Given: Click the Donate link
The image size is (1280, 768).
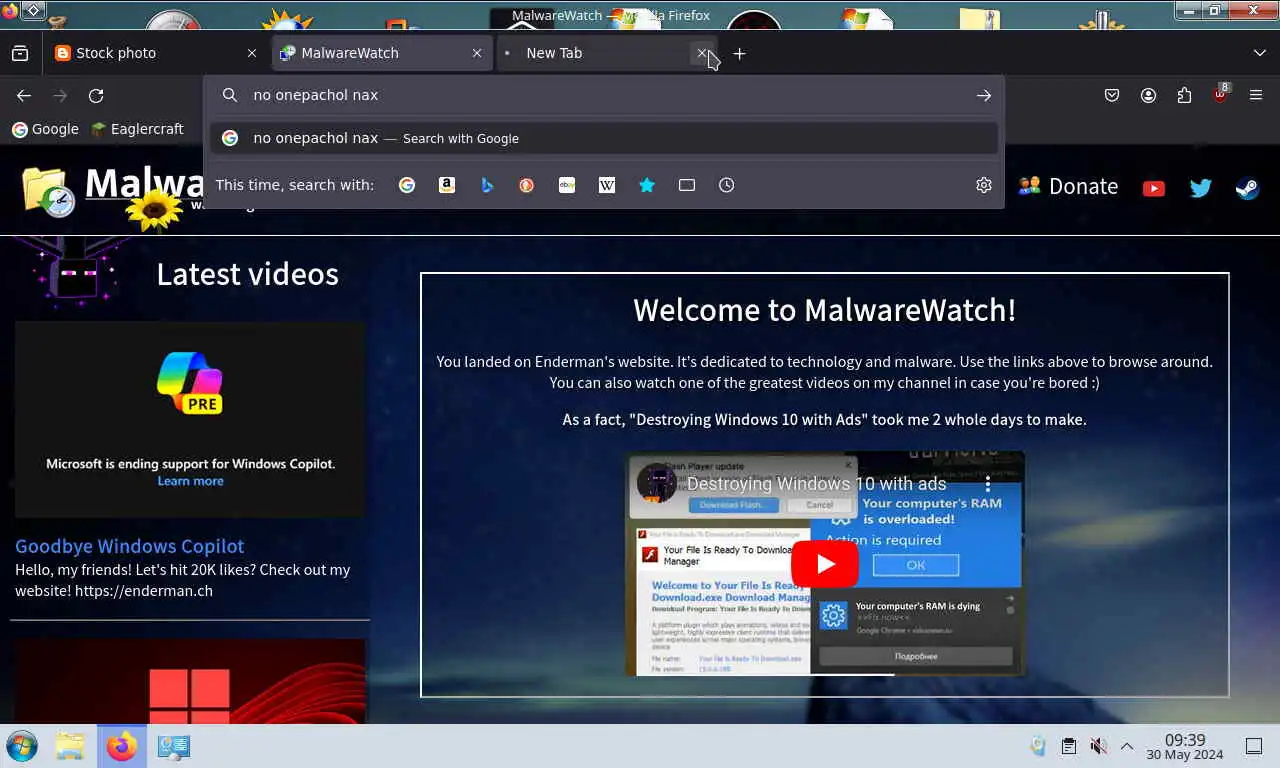Looking at the screenshot, I should pyautogui.click(x=1068, y=186).
